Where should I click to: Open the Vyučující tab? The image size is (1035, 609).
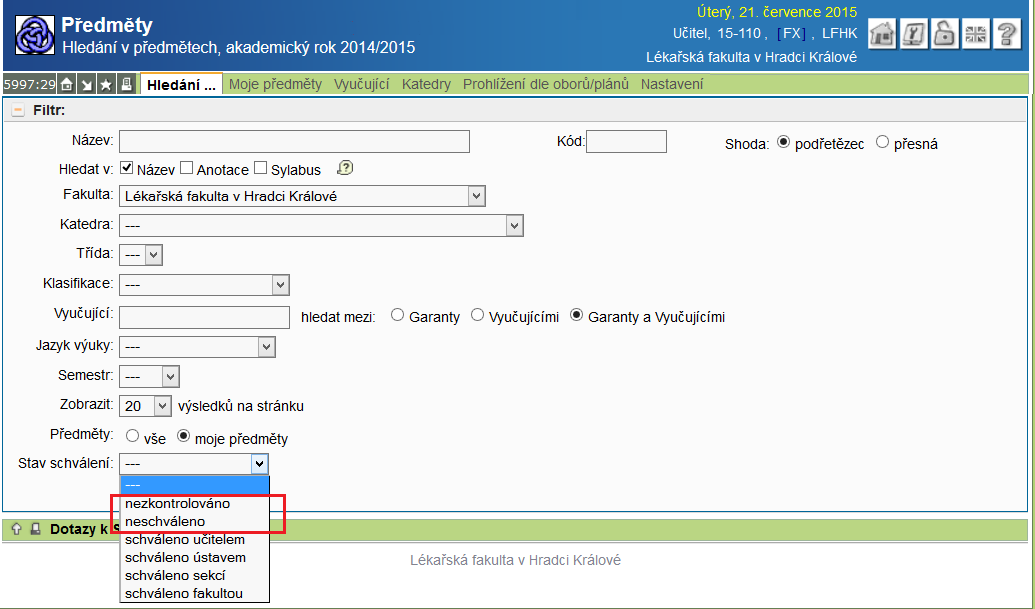point(361,84)
